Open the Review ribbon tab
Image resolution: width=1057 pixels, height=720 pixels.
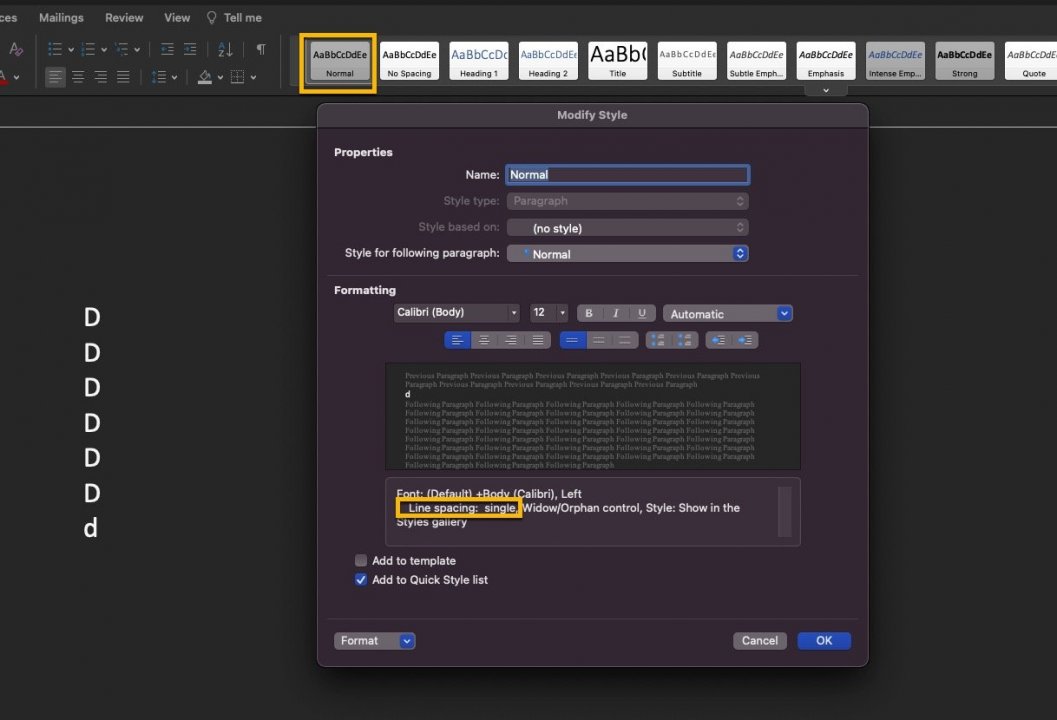(x=124, y=18)
